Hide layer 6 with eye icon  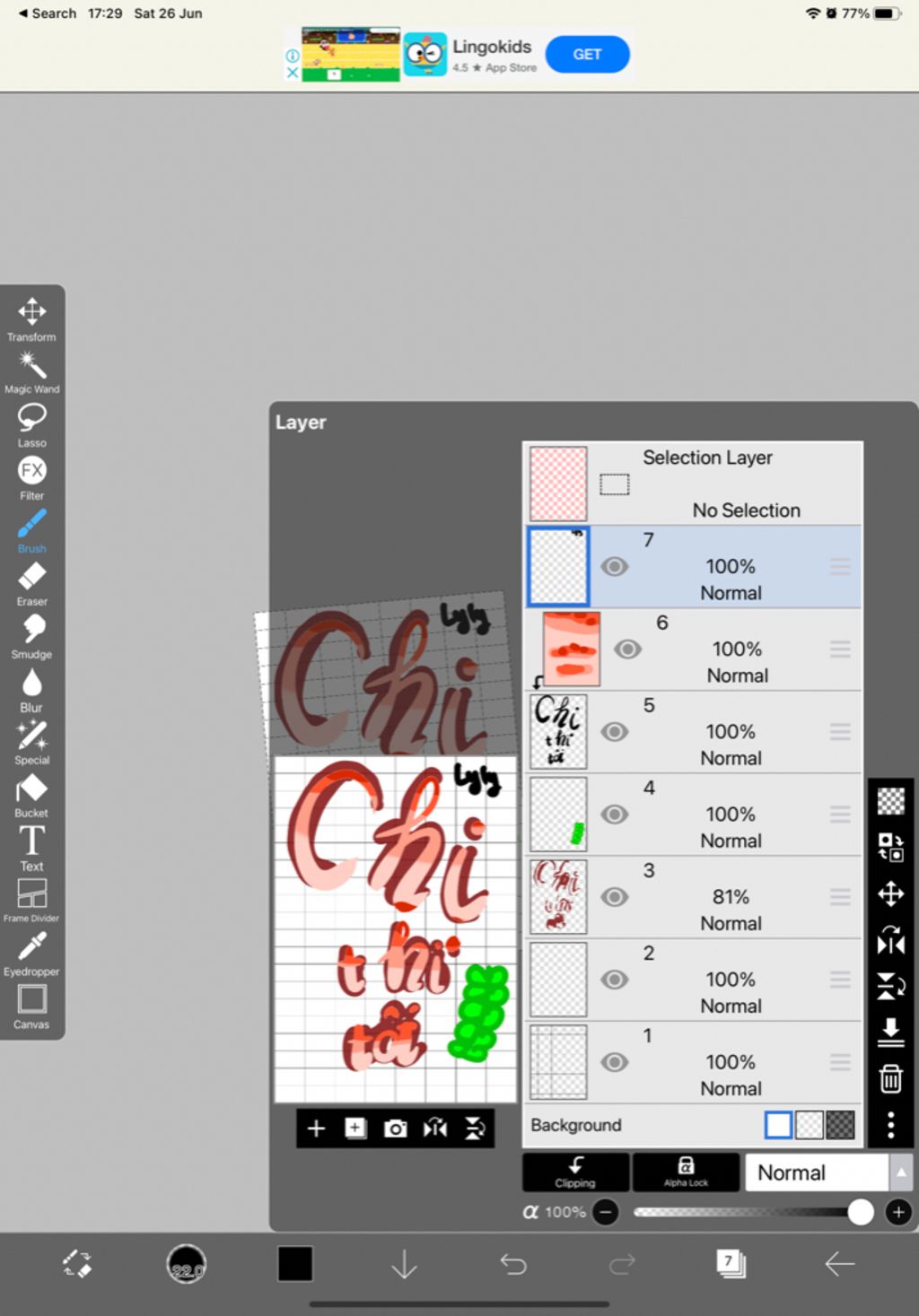627,649
